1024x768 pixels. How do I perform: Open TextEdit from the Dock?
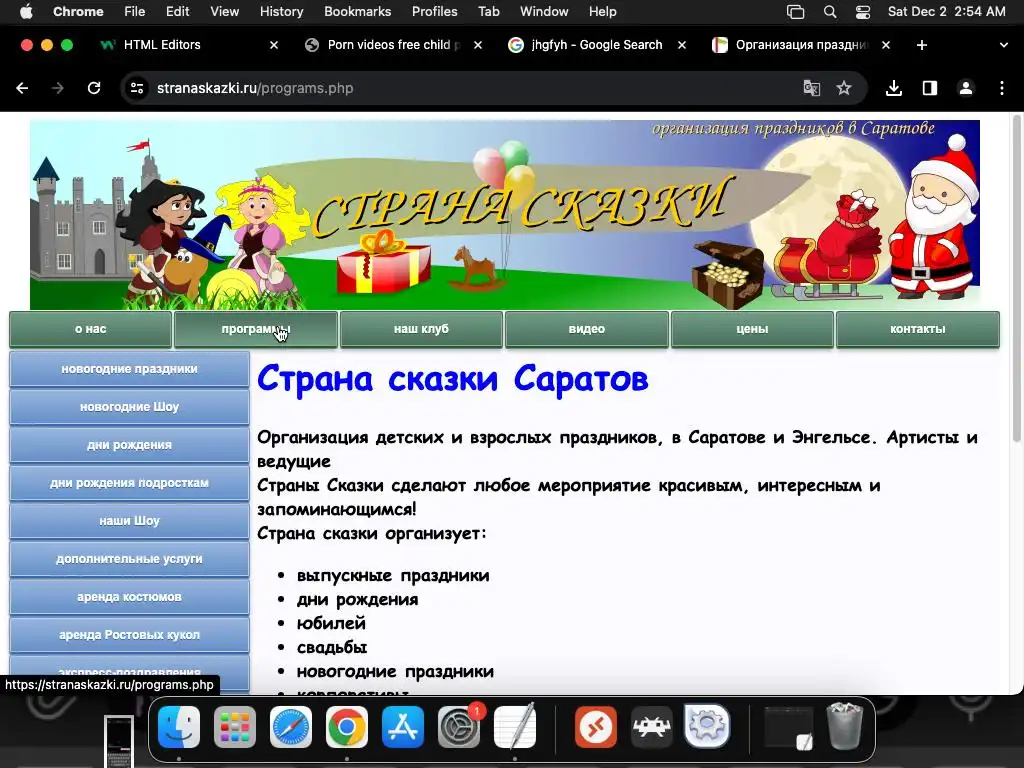pyautogui.click(x=515, y=726)
